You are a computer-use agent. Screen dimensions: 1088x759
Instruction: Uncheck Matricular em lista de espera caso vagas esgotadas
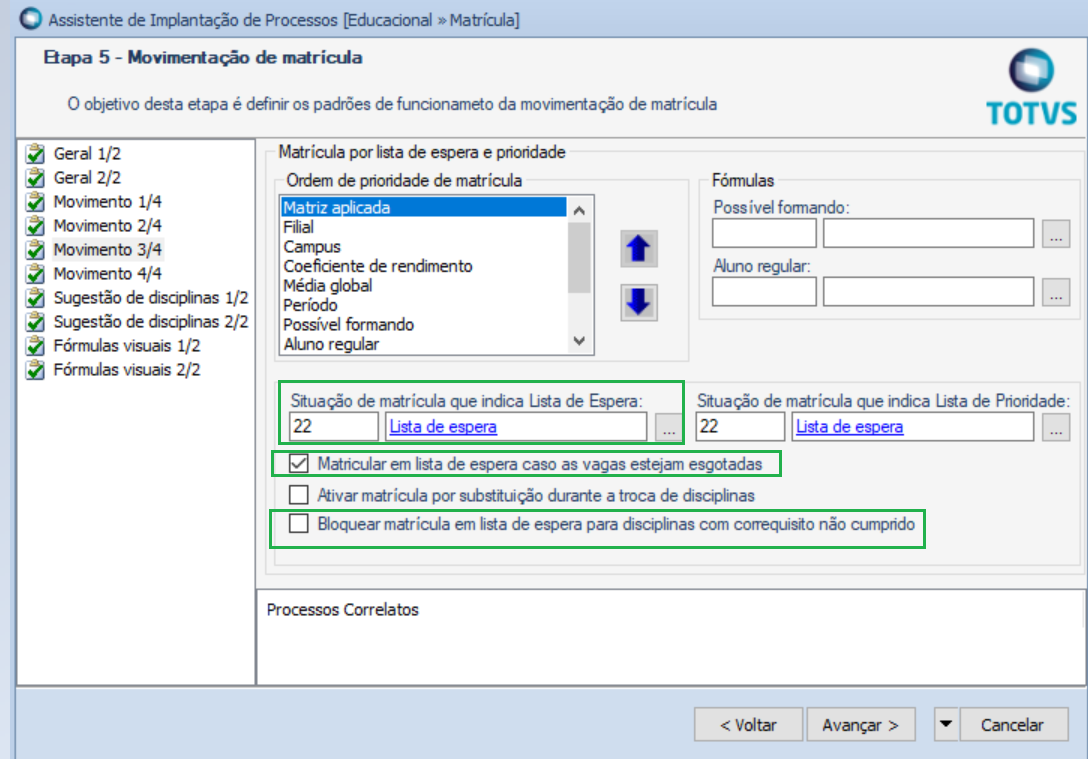coord(298,463)
